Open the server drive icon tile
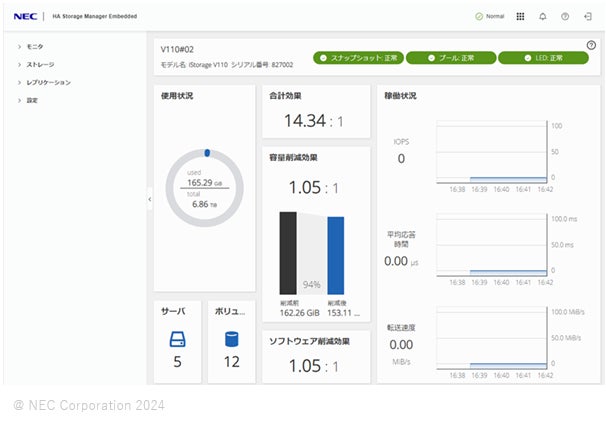 pyautogui.click(x=177, y=339)
